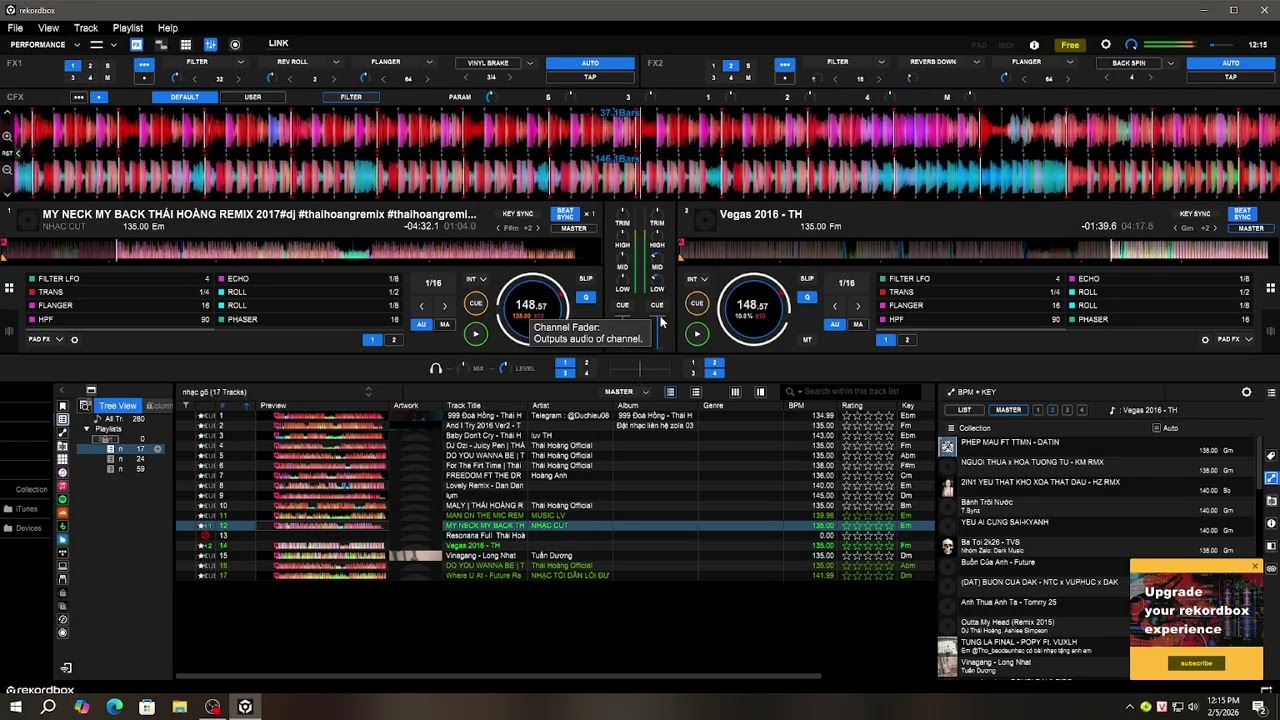This screenshot has width=1280, height=720.
Task: Play deck 2 with green play button
Action: (x=697, y=335)
